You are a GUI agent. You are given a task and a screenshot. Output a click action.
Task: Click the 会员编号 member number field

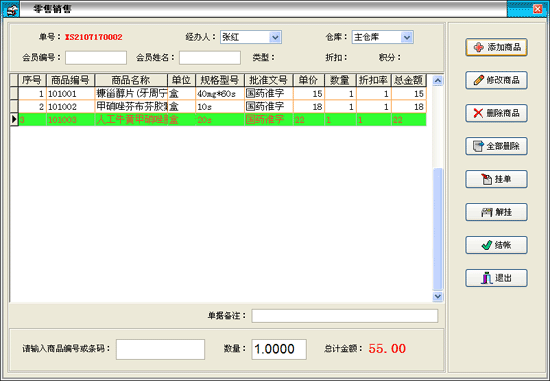[x=96, y=58]
